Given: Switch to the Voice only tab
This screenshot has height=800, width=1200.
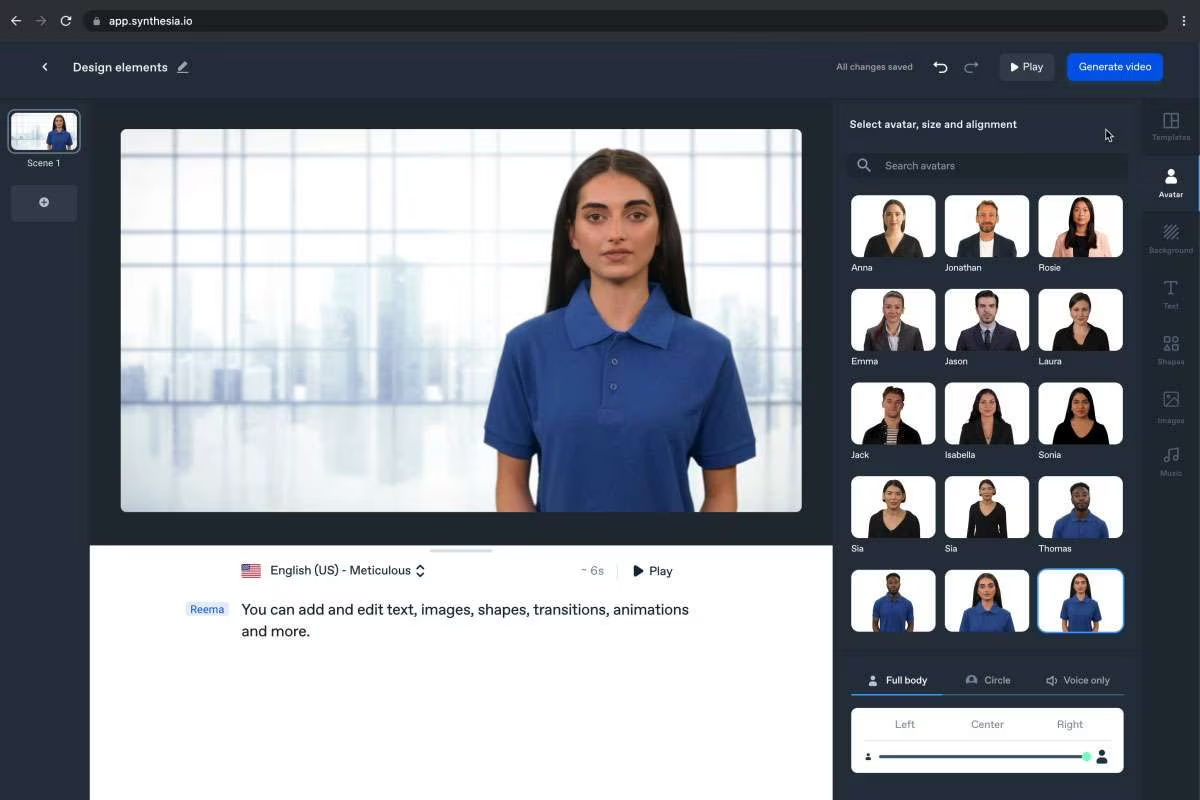Looking at the screenshot, I should (x=1078, y=680).
